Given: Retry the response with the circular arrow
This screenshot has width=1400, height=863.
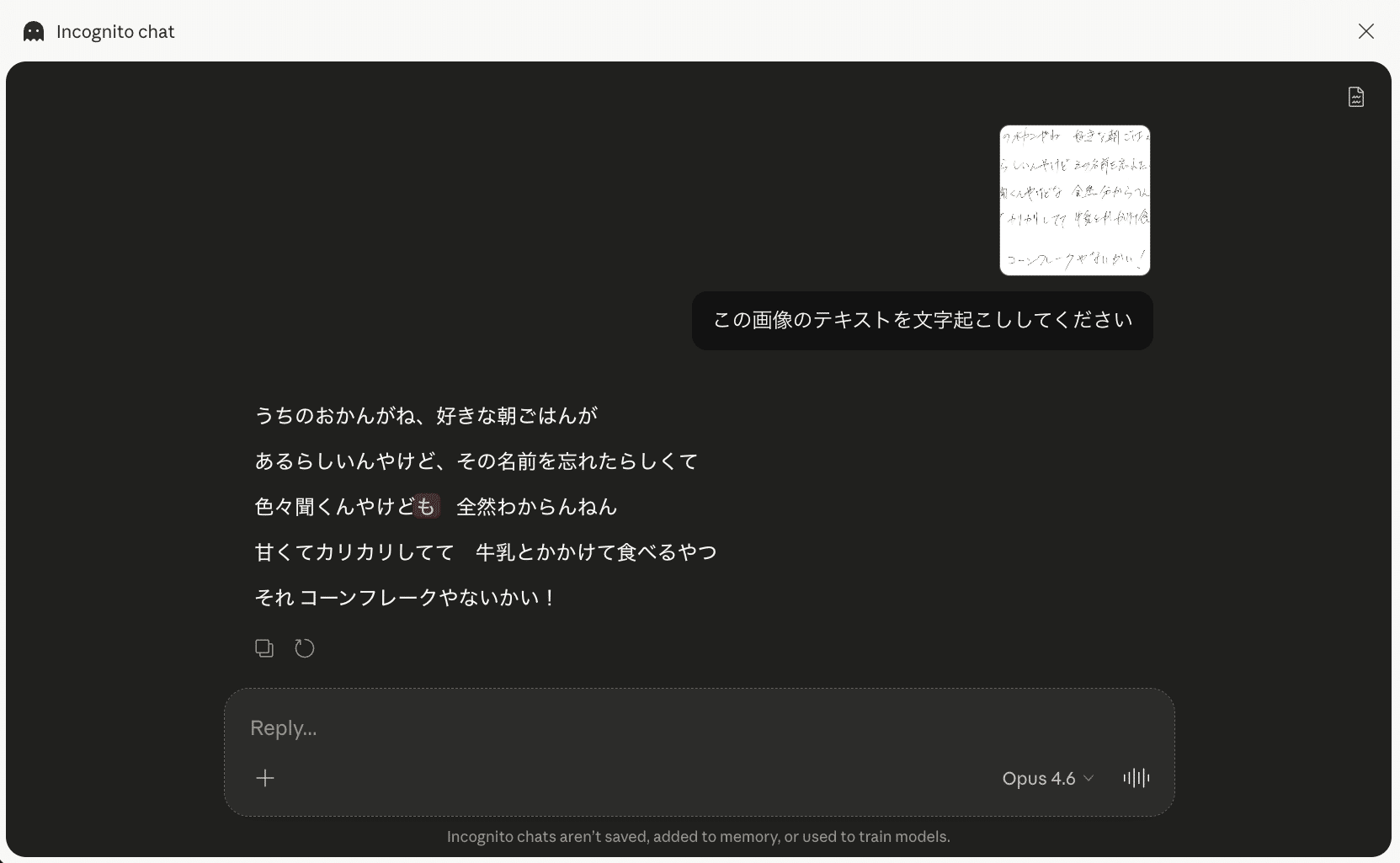Looking at the screenshot, I should point(305,648).
